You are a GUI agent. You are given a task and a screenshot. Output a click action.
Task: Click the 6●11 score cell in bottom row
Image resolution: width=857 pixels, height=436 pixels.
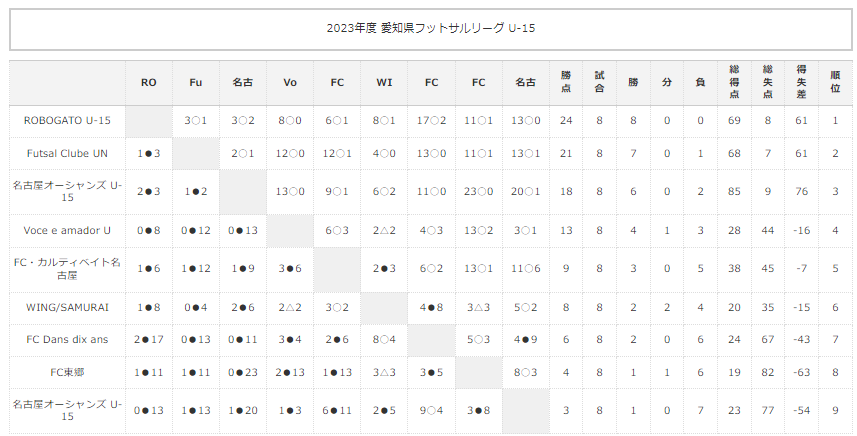click(x=337, y=411)
